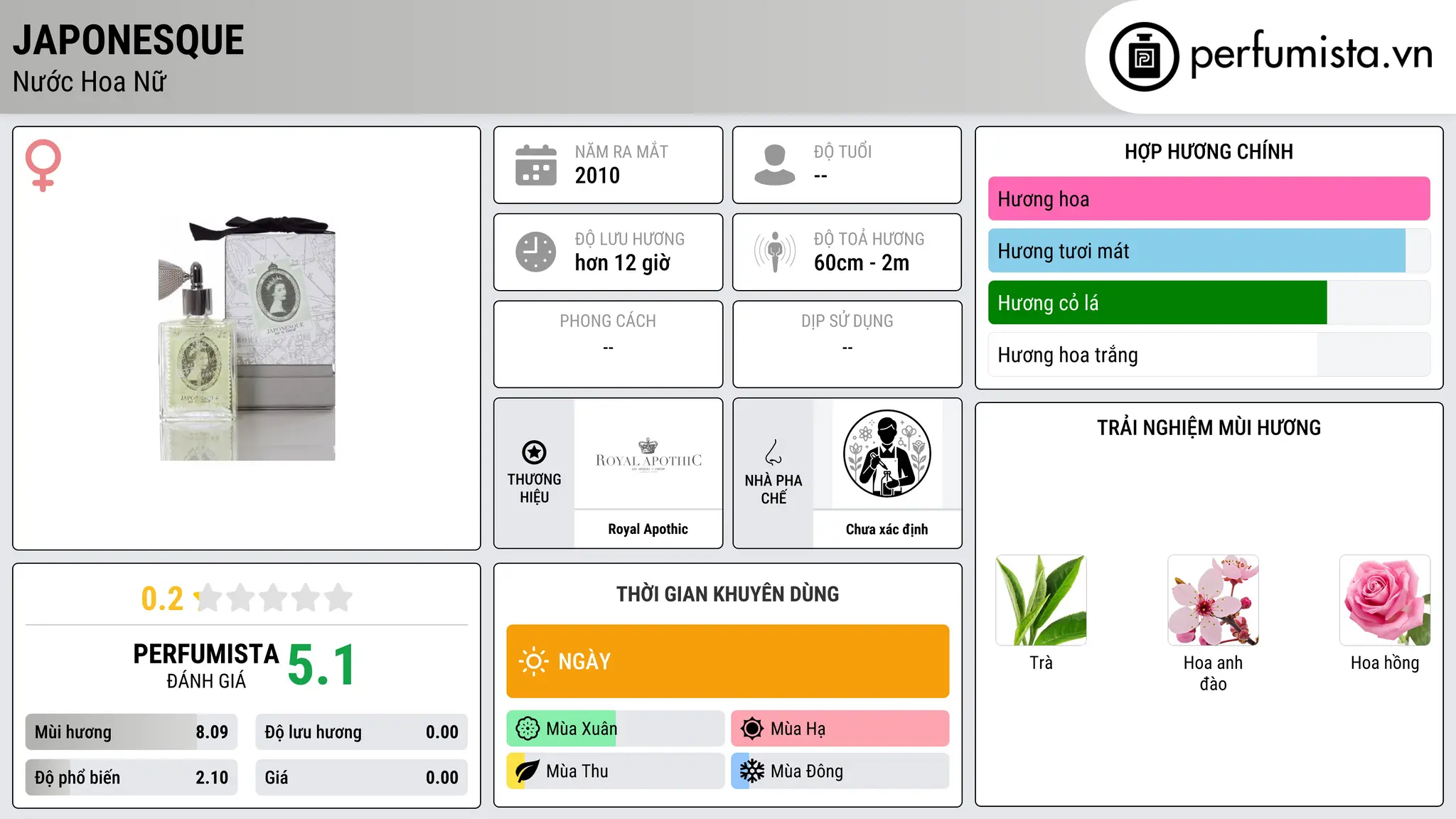This screenshot has width=1456, height=819.
Task: Click the clock icon for longevity
Action: (x=536, y=252)
